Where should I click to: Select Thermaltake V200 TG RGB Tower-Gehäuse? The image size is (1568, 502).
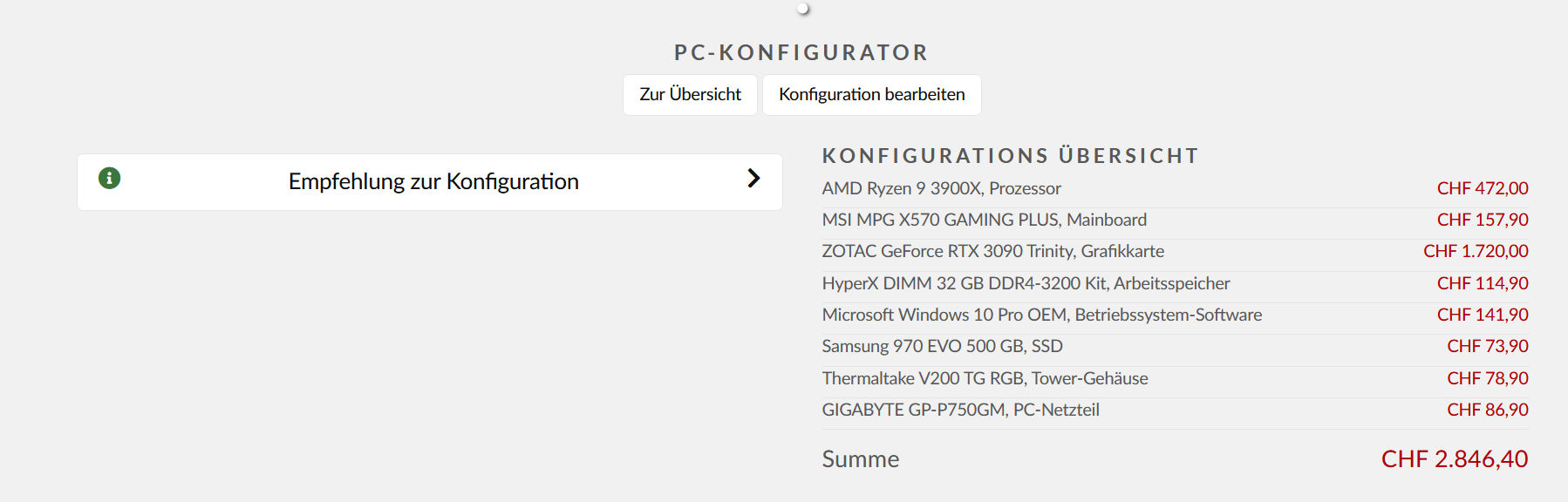coord(985,378)
